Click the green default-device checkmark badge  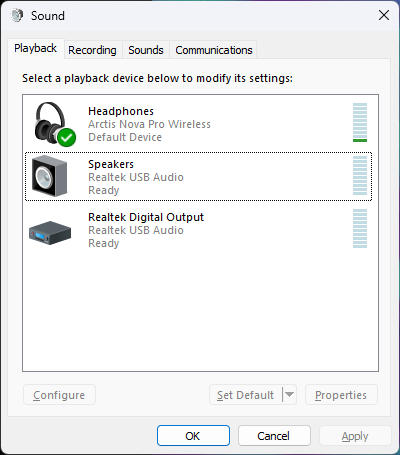point(67,137)
